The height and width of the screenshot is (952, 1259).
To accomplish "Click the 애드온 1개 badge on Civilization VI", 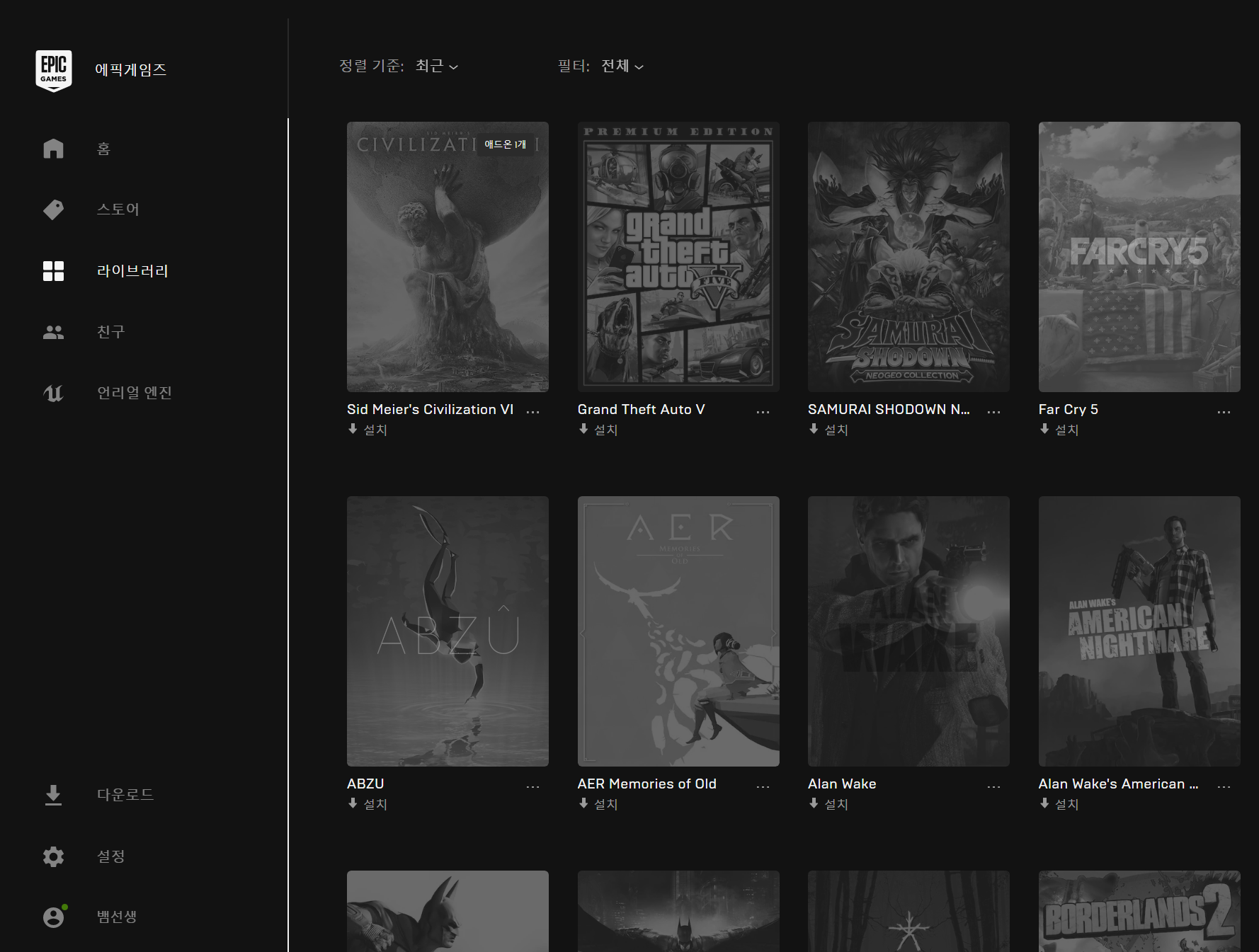I will pos(505,144).
